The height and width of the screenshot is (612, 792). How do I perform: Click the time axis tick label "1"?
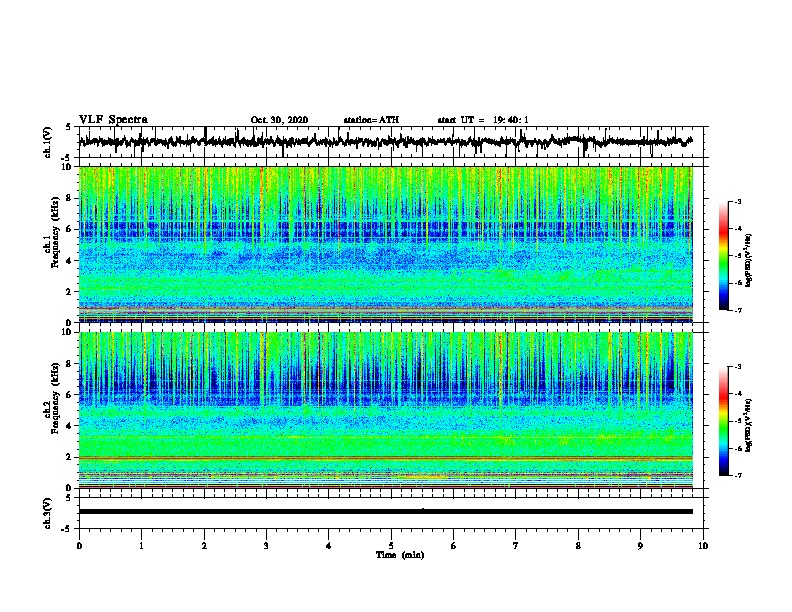coord(141,546)
